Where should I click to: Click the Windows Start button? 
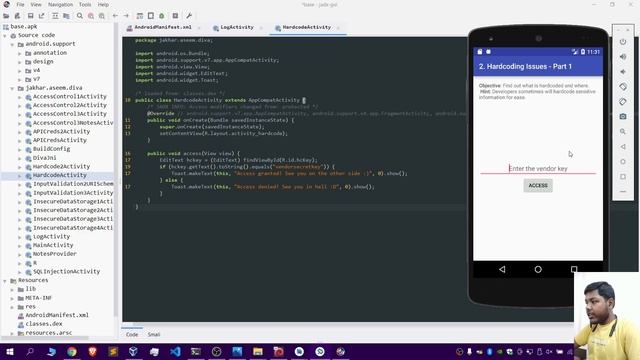pos(9,351)
